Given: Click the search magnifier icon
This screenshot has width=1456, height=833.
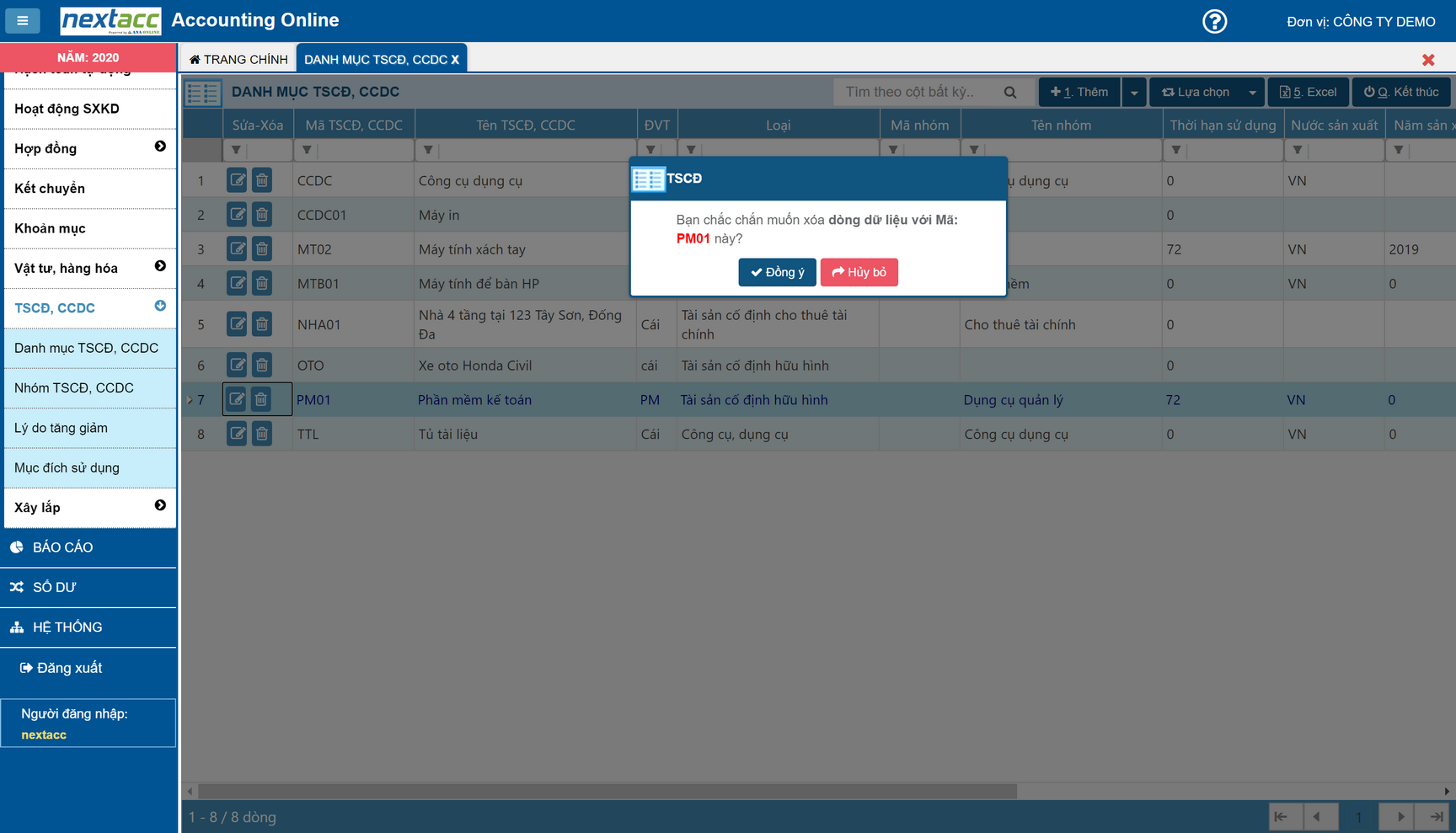Looking at the screenshot, I should (x=1009, y=93).
